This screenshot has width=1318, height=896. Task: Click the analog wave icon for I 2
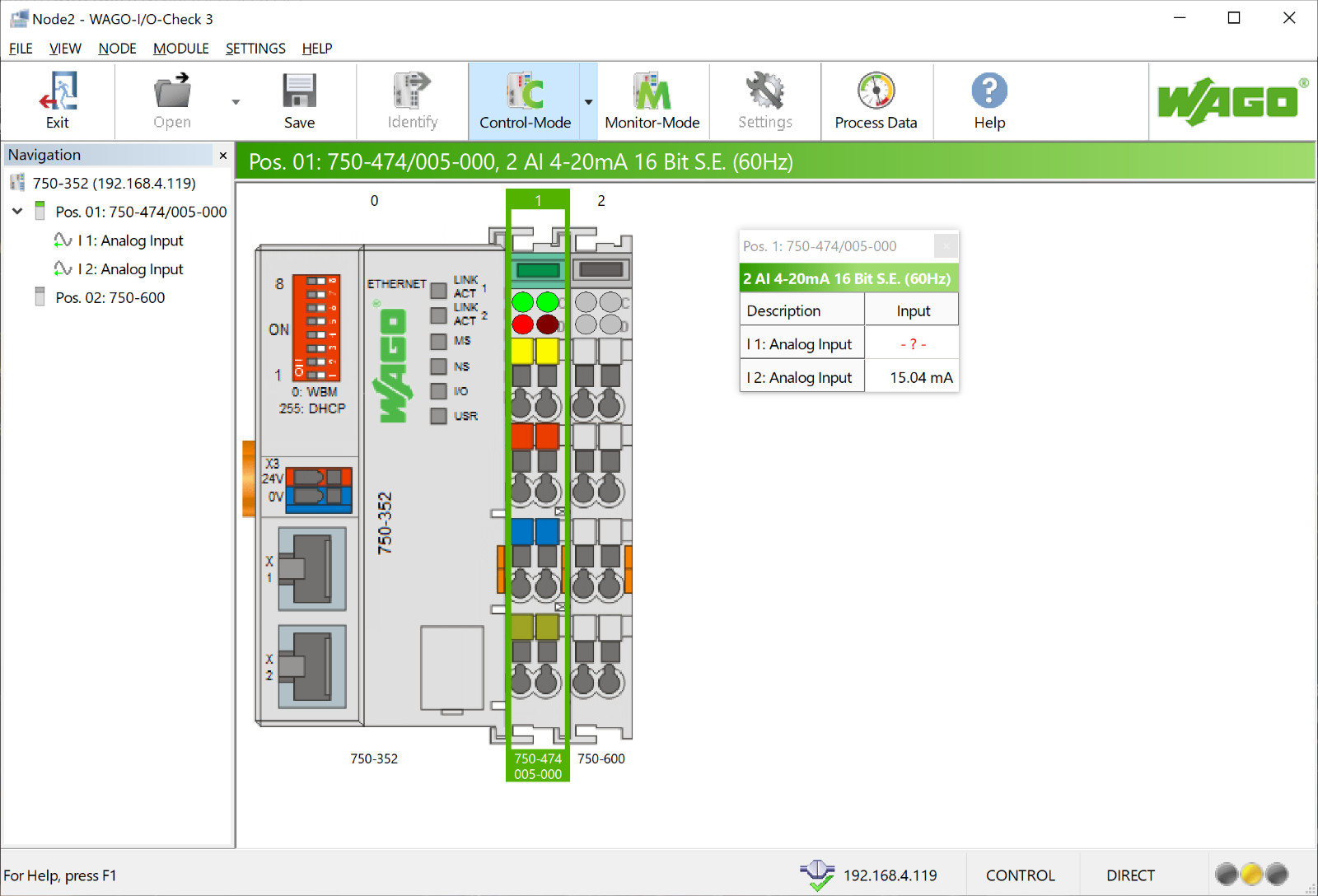[x=63, y=269]
